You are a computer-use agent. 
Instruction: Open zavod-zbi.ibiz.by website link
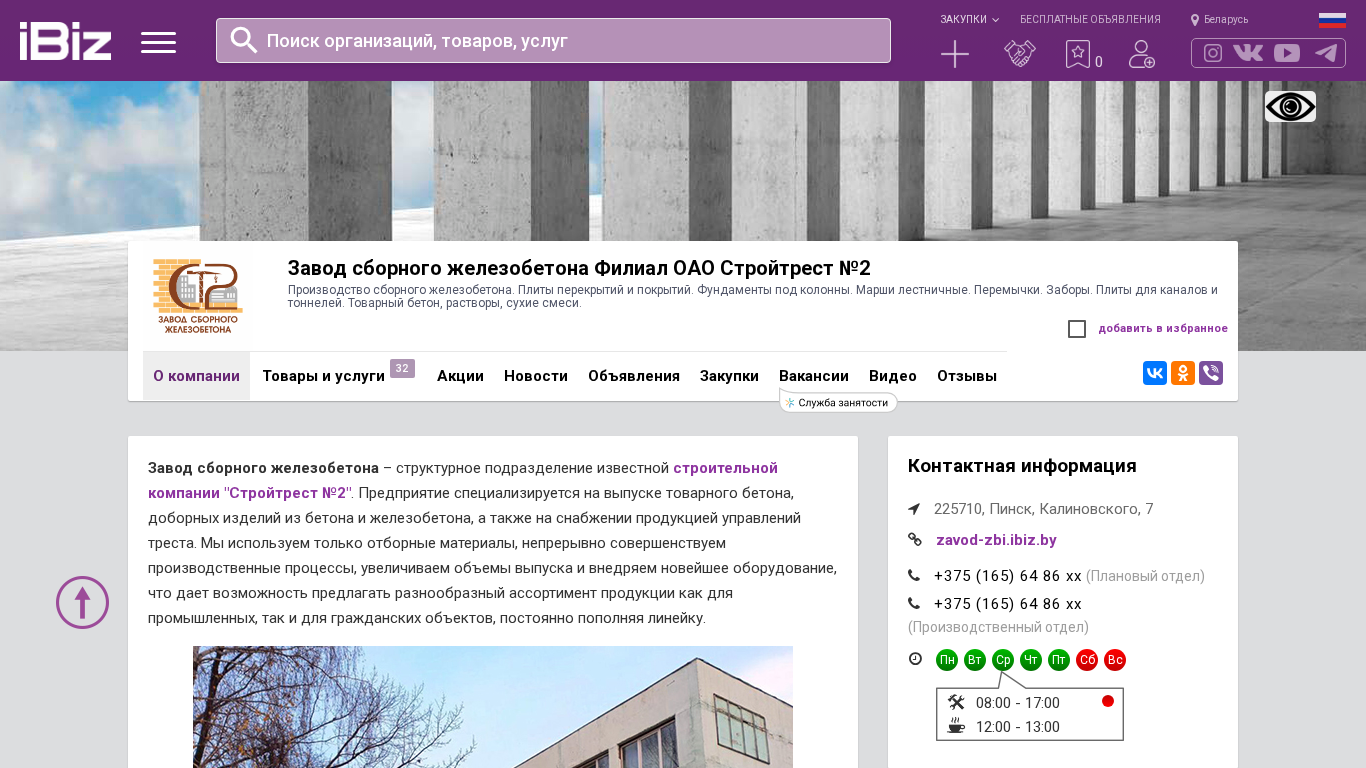point(996,540)
